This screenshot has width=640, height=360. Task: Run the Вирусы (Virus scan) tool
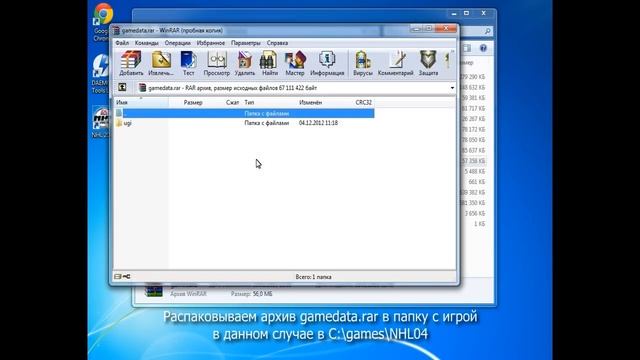click(x=362, y=63)
